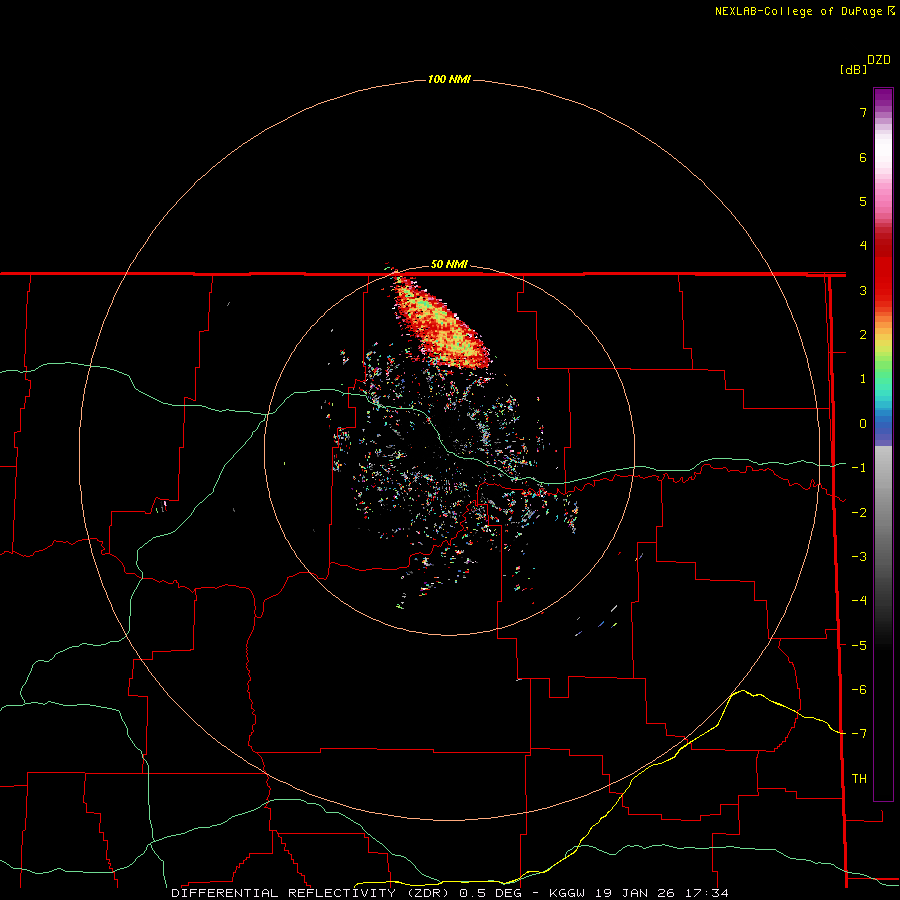Image resolution: width=900 pixels, height=900 pixels.
Task: Click the Differential Reflectivity caption at the bottom
Action: (449, 893)
